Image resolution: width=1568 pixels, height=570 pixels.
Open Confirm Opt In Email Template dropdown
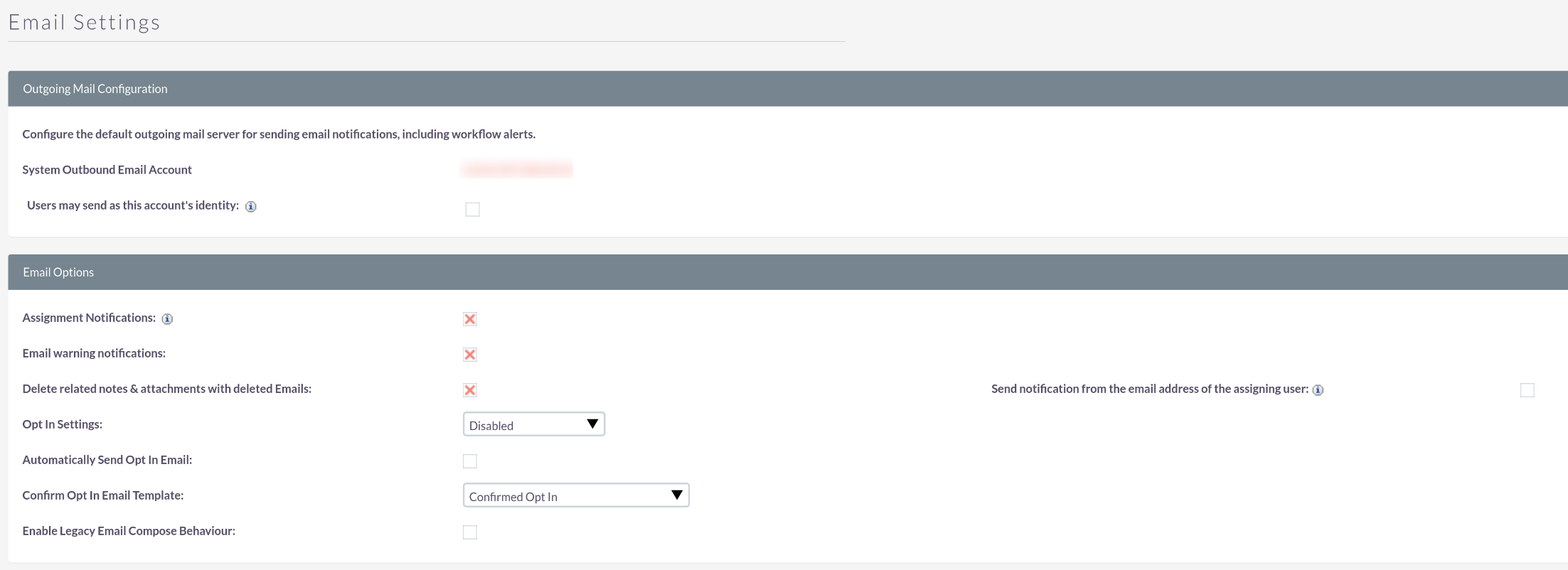pos(575,495)
